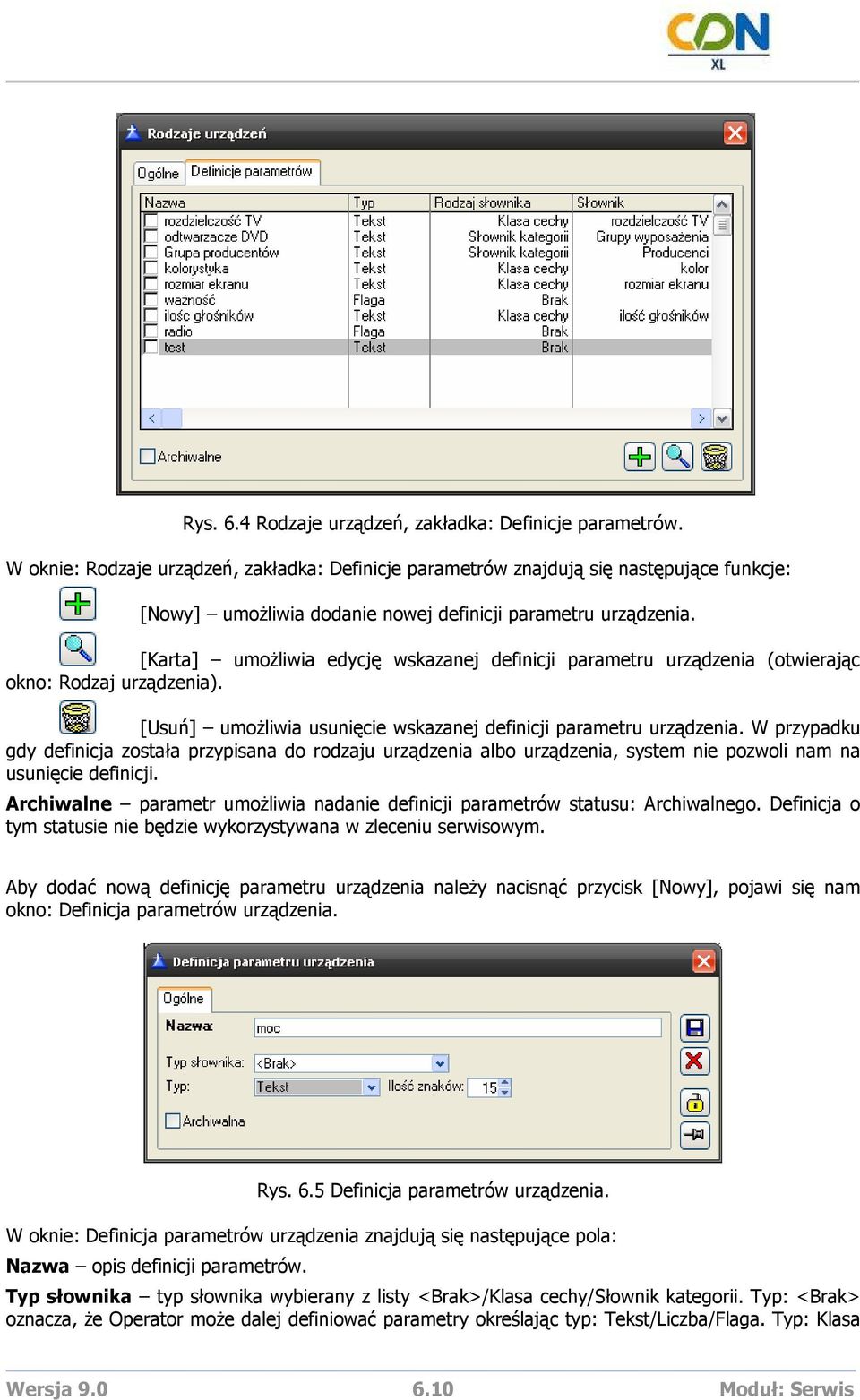Switch to the Ogólne tab in Rodzaje urządzeń

tap(159, 173)
